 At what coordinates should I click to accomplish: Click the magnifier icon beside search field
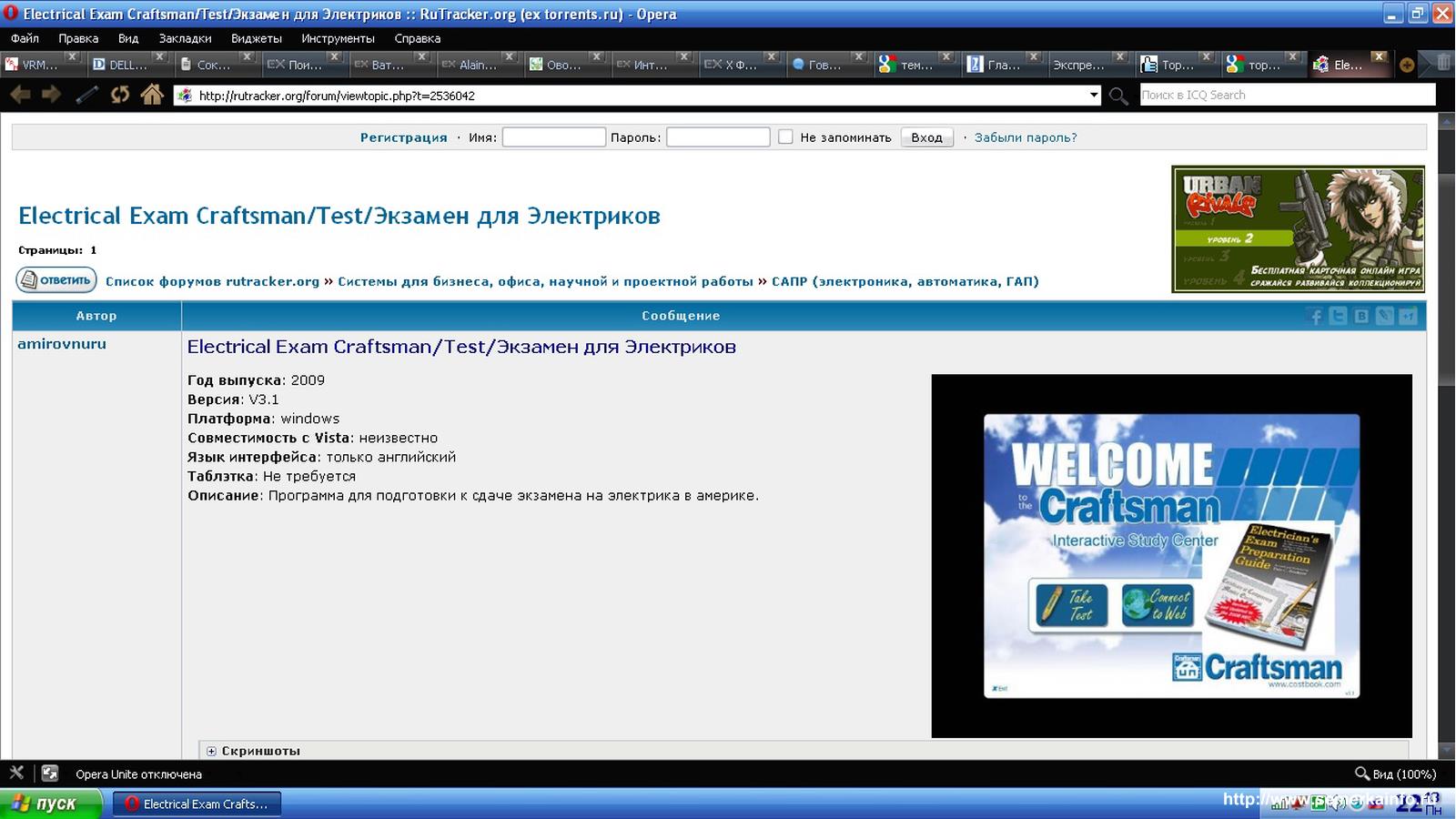(1118, 96)
